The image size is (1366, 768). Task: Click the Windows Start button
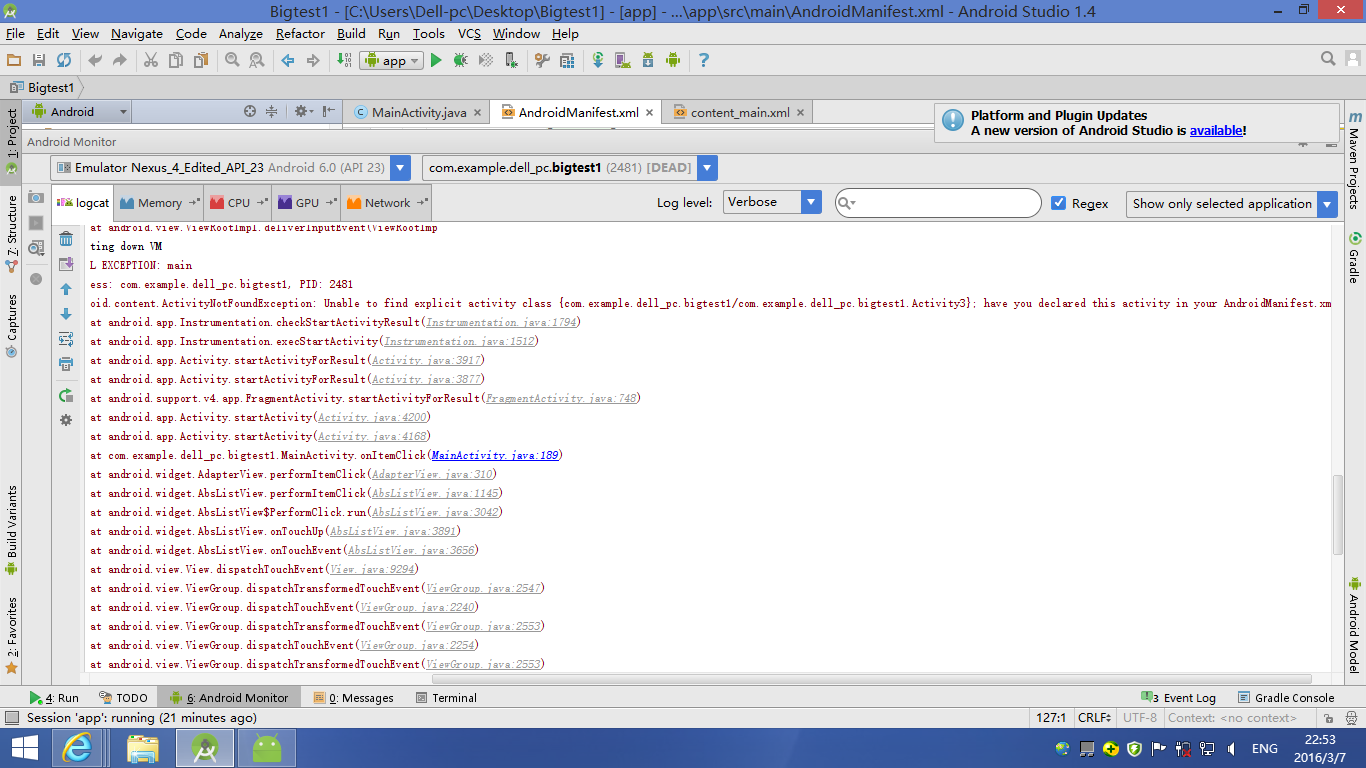click(x=25, y=748)
